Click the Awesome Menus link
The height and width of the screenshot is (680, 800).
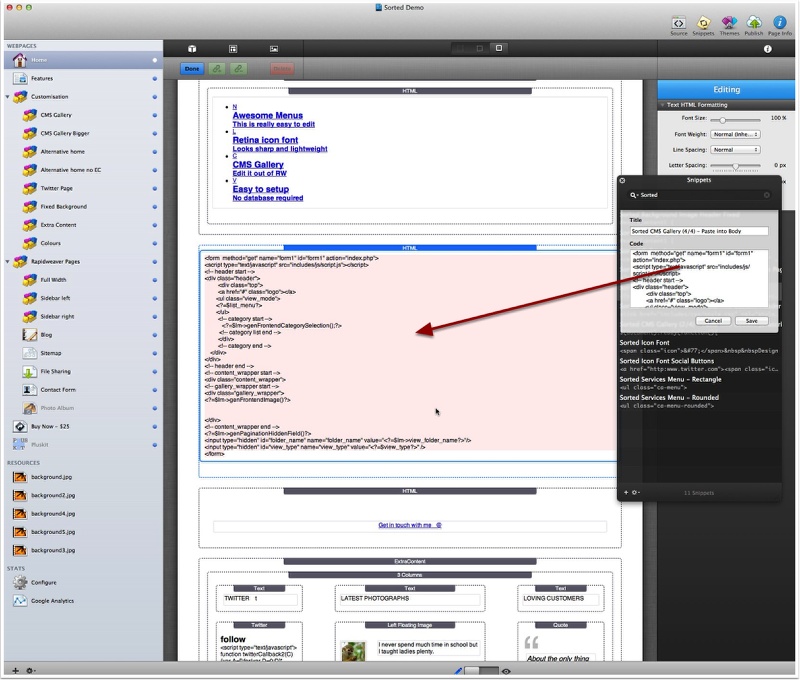point(267,116)
